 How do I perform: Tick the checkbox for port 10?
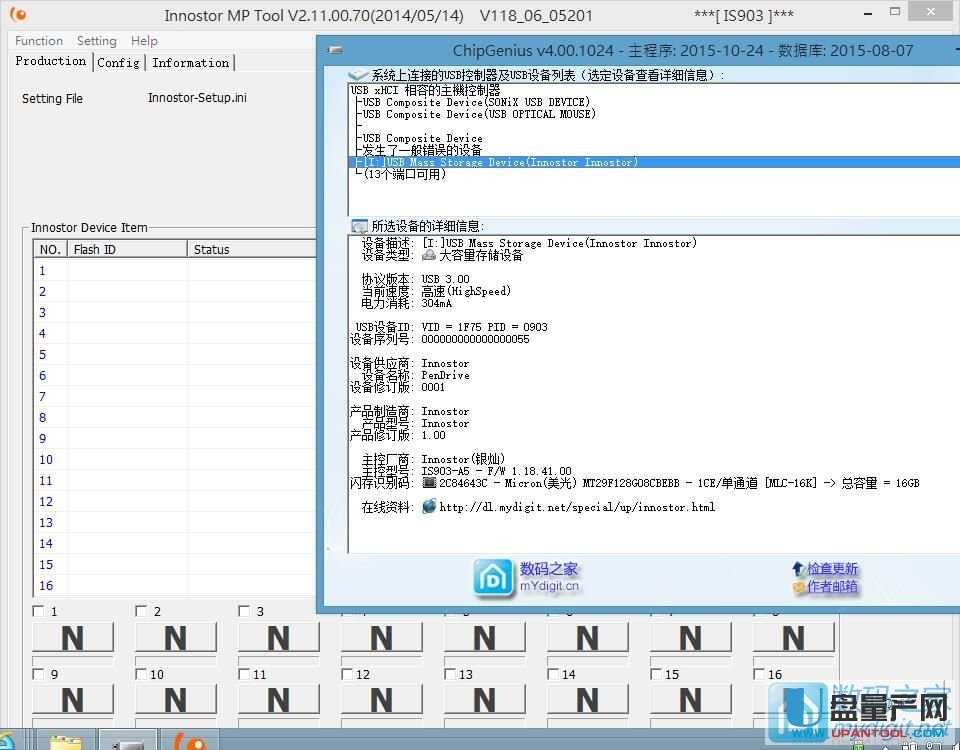click(x=141, y=674)
